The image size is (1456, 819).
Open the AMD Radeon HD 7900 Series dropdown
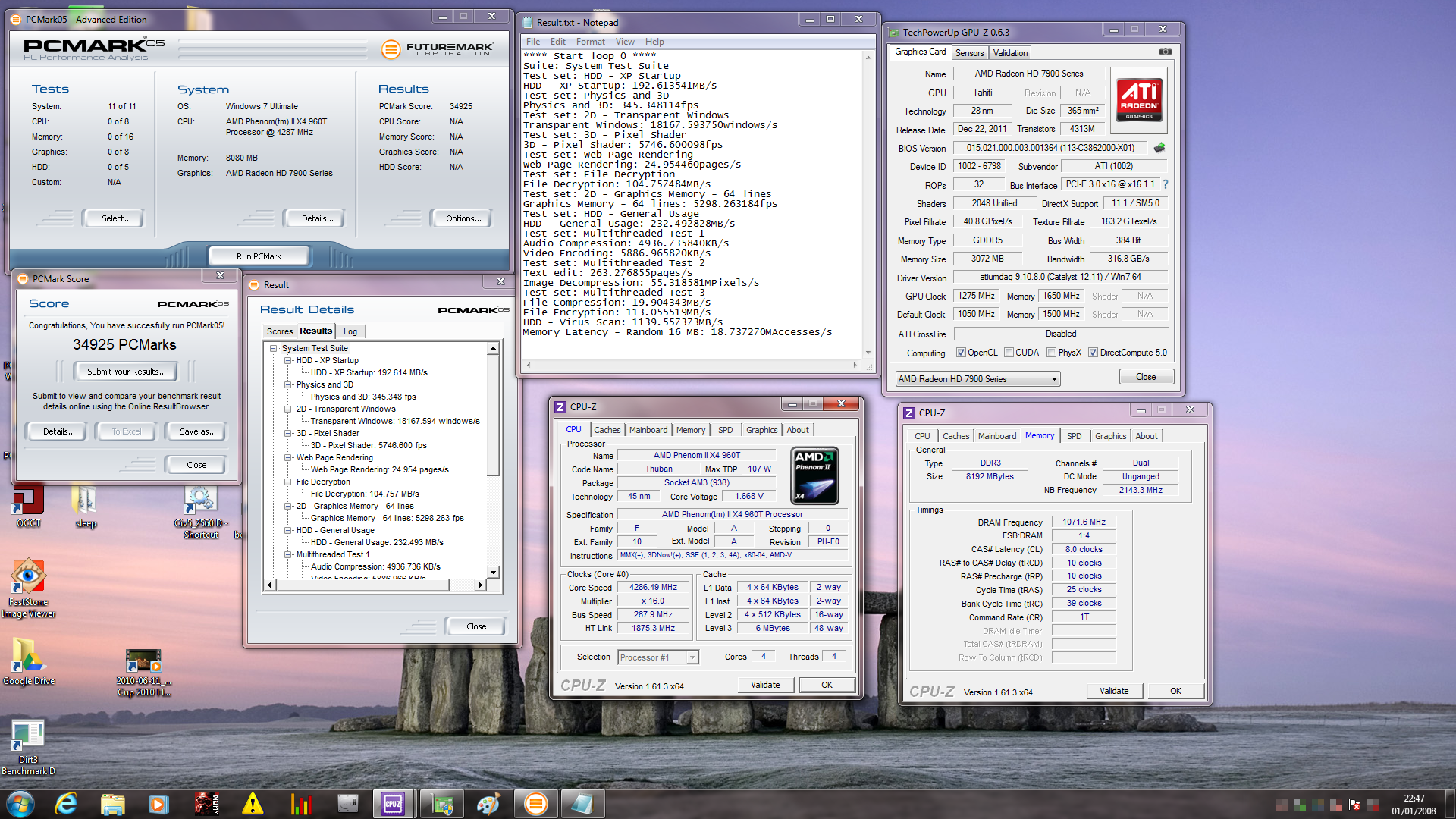977,379
